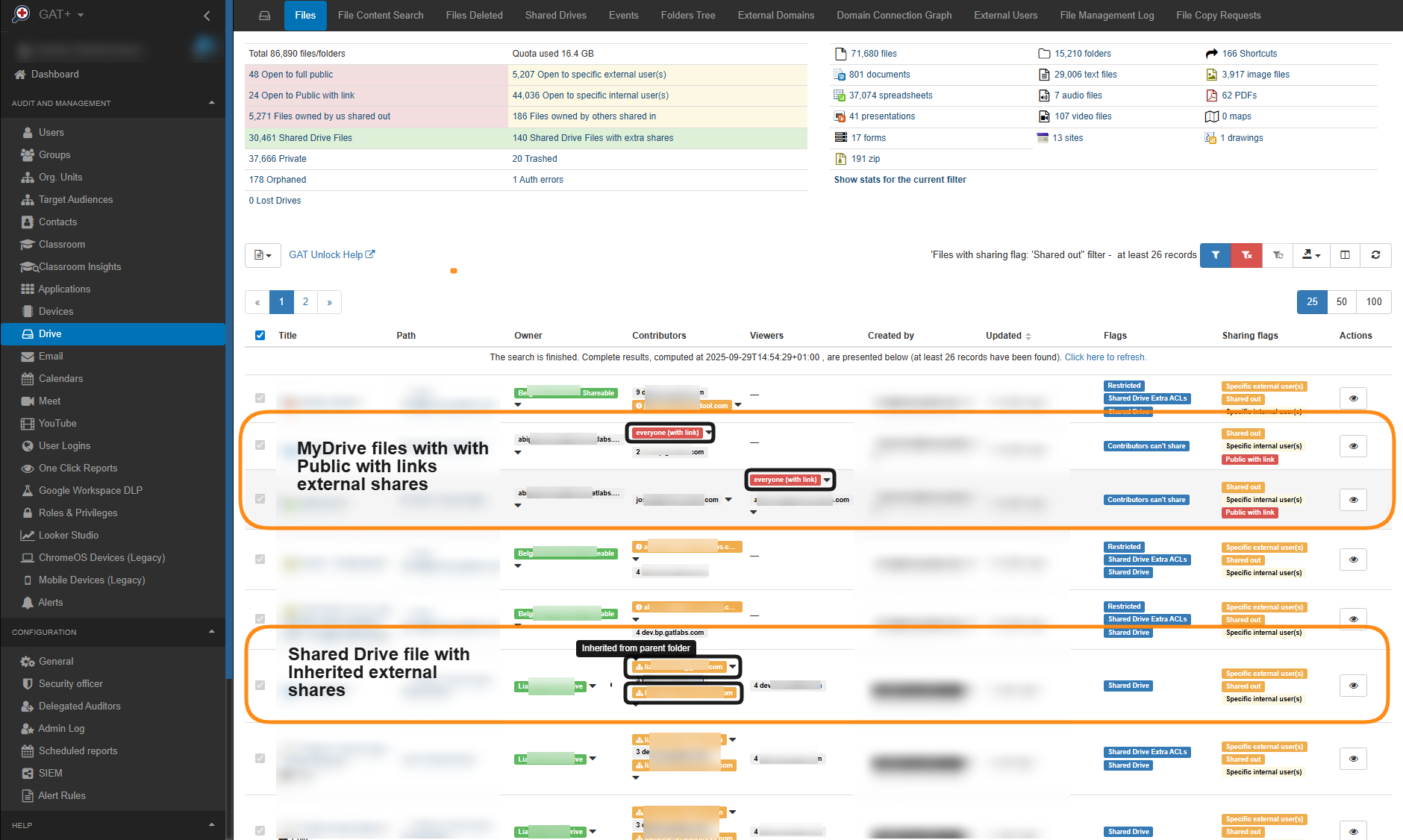Switch to the Files Deleted tab
This screenshot has height=840, width=1403.
(474, 15)
